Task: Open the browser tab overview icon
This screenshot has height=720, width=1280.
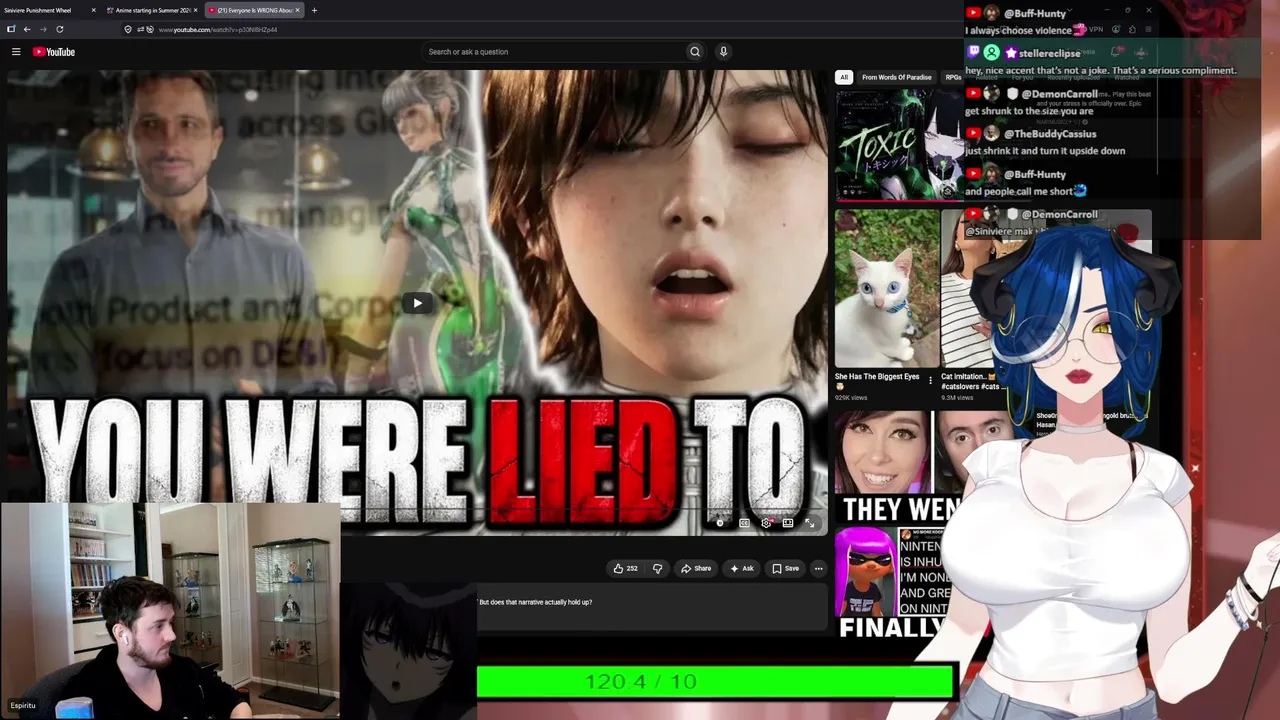Action: coord(11,29)
